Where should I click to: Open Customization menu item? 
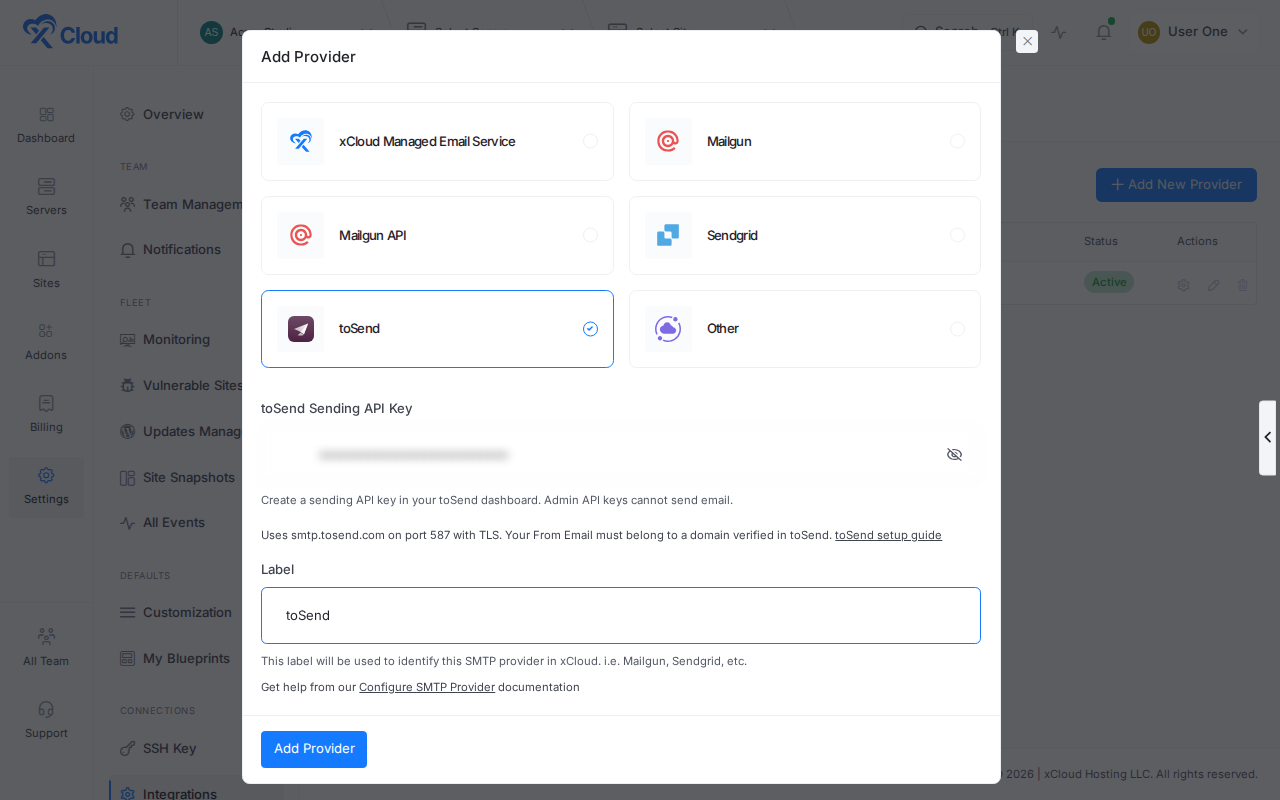[x=176, y=612]
